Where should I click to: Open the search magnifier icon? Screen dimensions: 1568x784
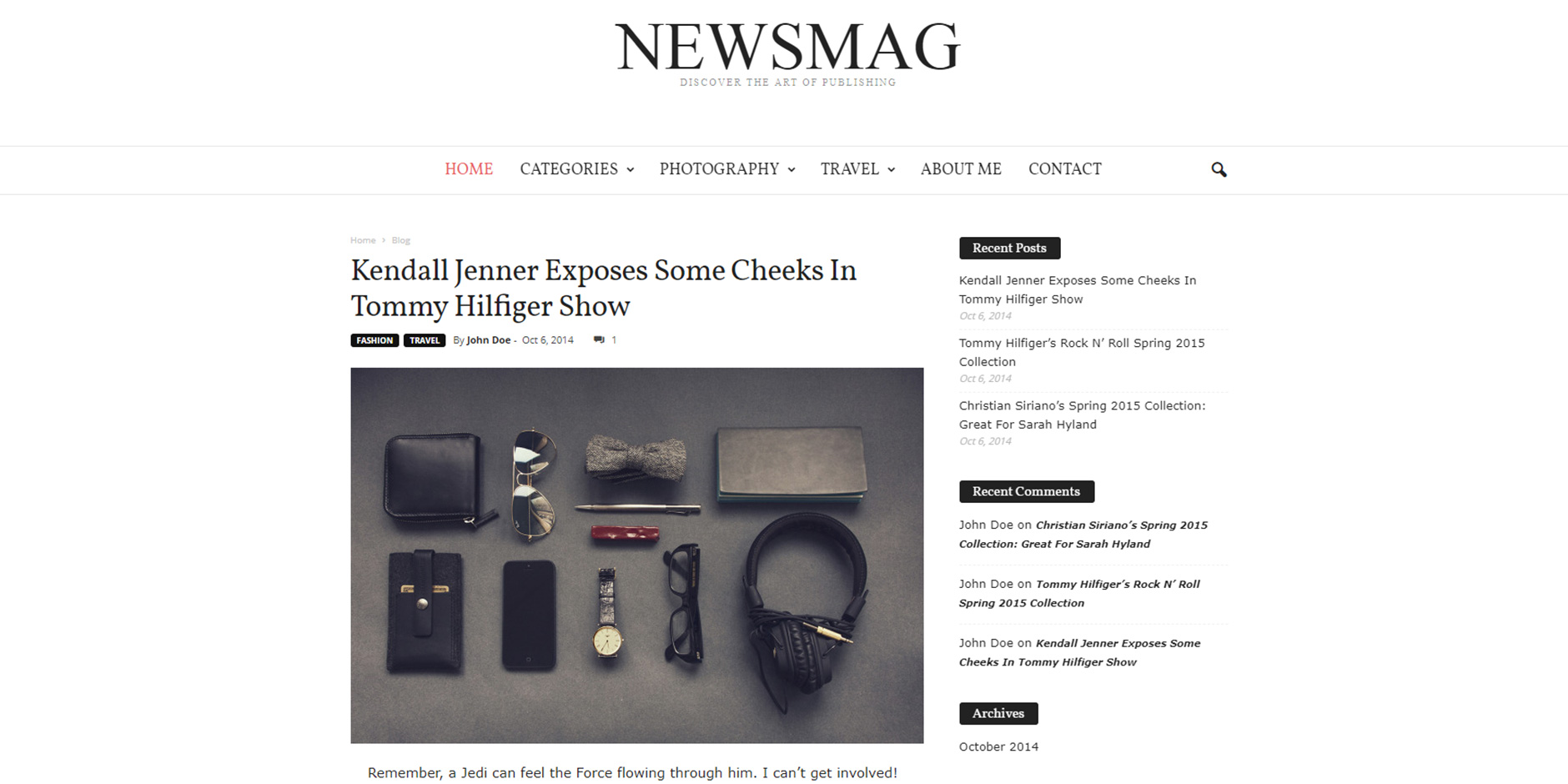click(1219, 169)
